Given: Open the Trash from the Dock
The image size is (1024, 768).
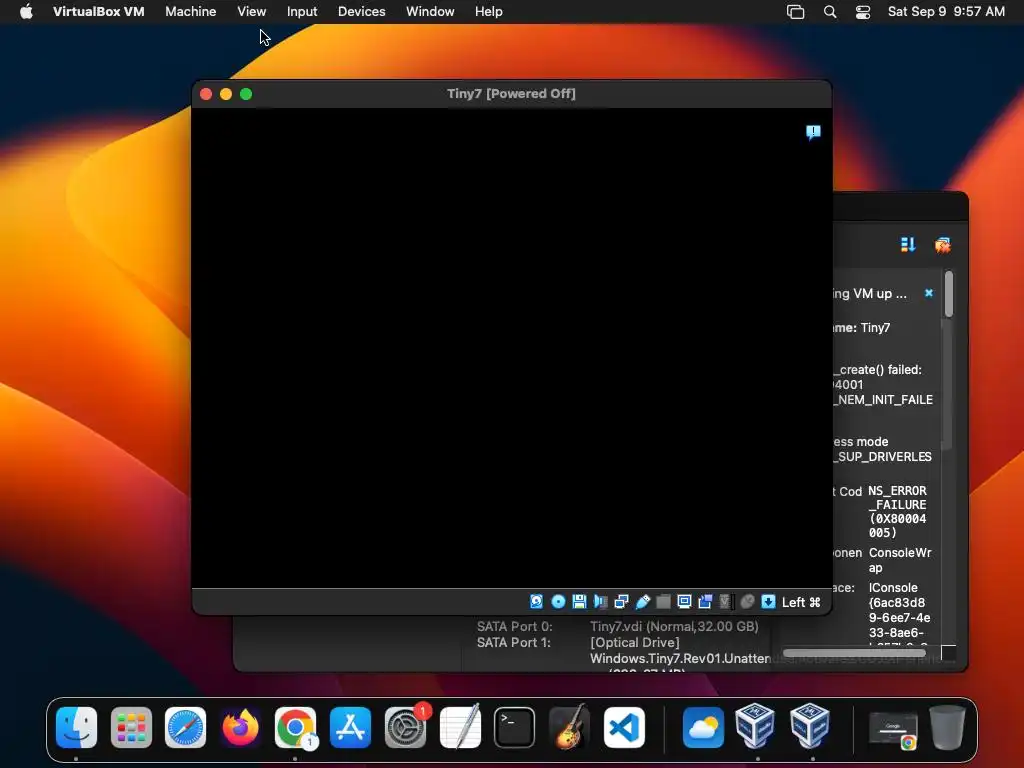Looking at the screenshot, I should click(x=948, y=727).
